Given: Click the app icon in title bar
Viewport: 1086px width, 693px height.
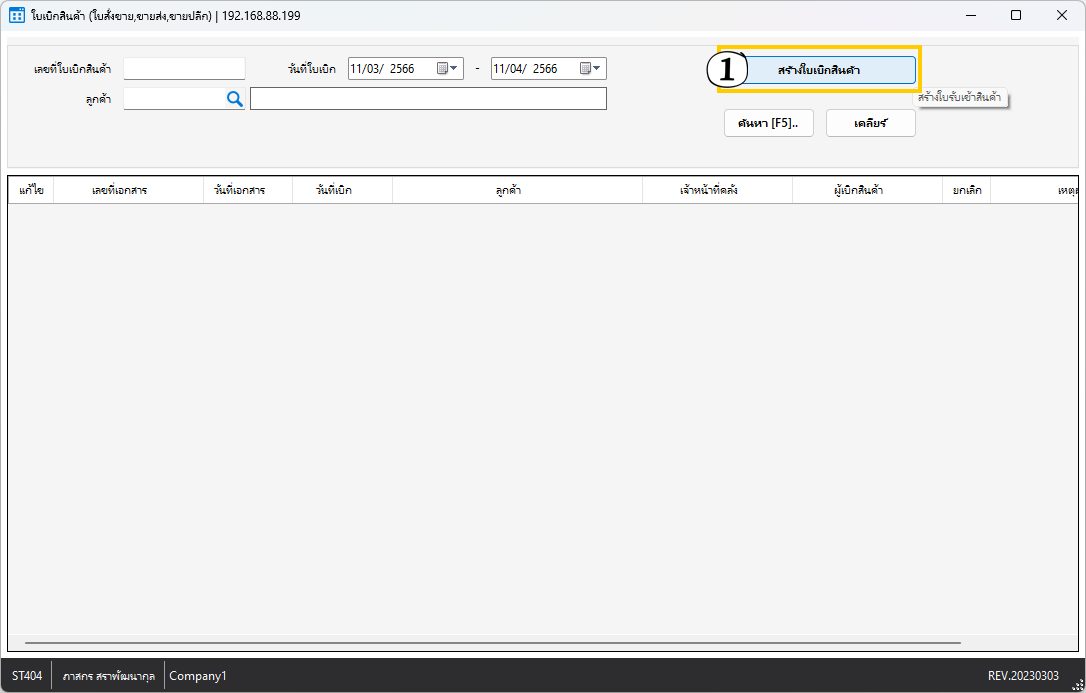Looking at the screenshot, I should point(16,15).
